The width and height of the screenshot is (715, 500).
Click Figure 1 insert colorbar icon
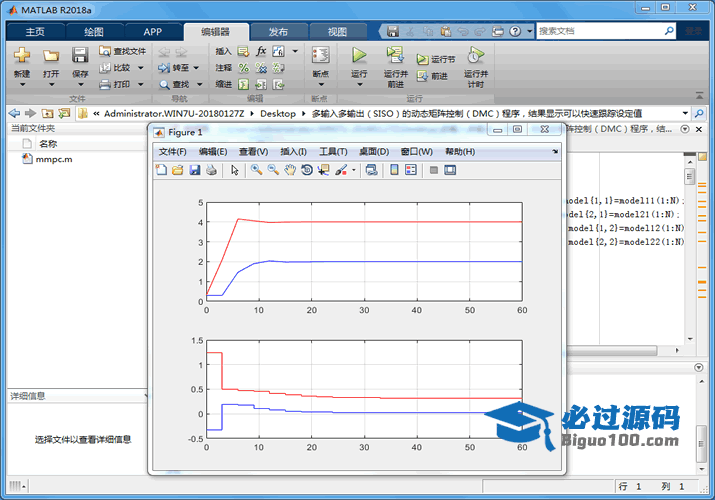[x=394, y=170]
